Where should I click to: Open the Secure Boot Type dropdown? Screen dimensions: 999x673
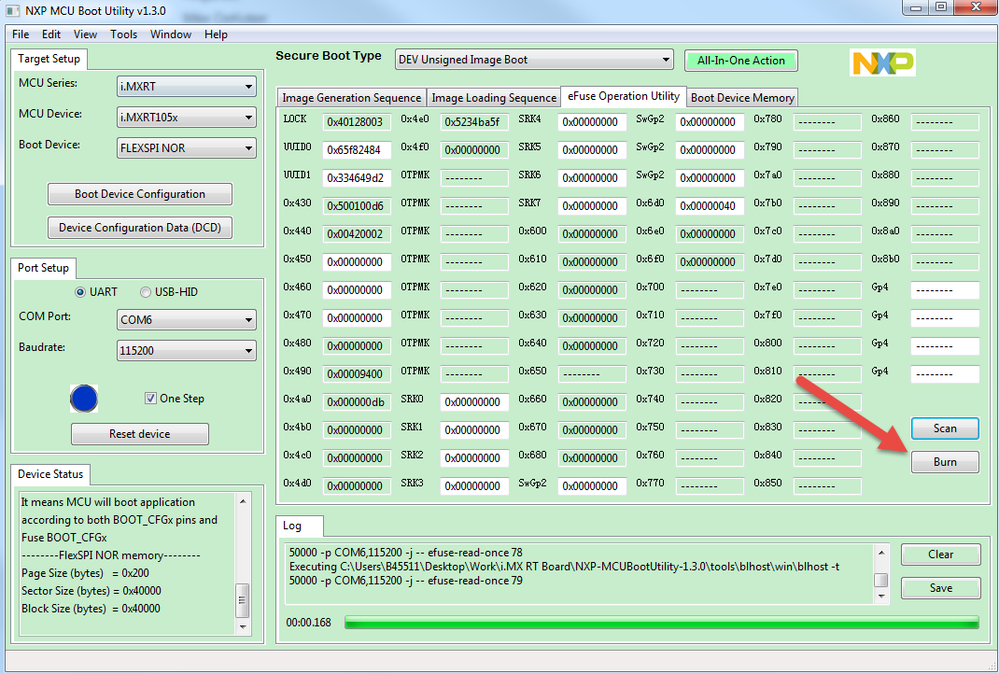pyautogui.click(x=533, y=60)
